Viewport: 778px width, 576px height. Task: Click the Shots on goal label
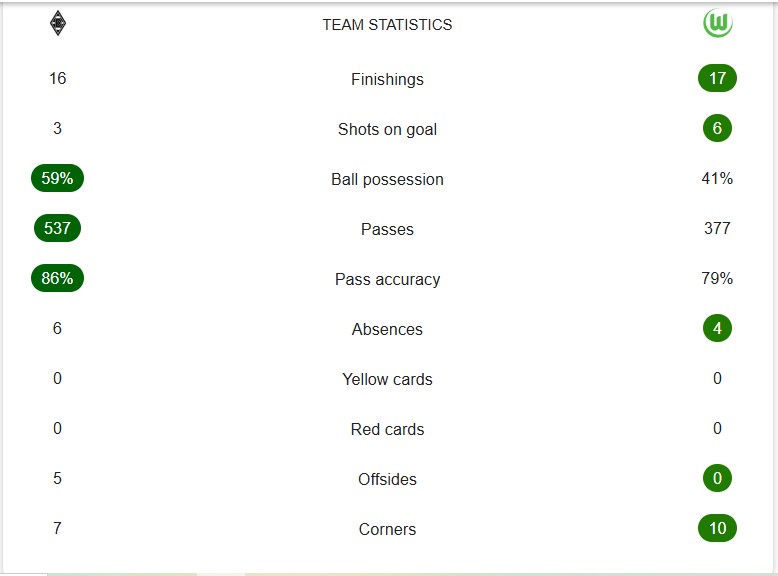pos(388,129)
